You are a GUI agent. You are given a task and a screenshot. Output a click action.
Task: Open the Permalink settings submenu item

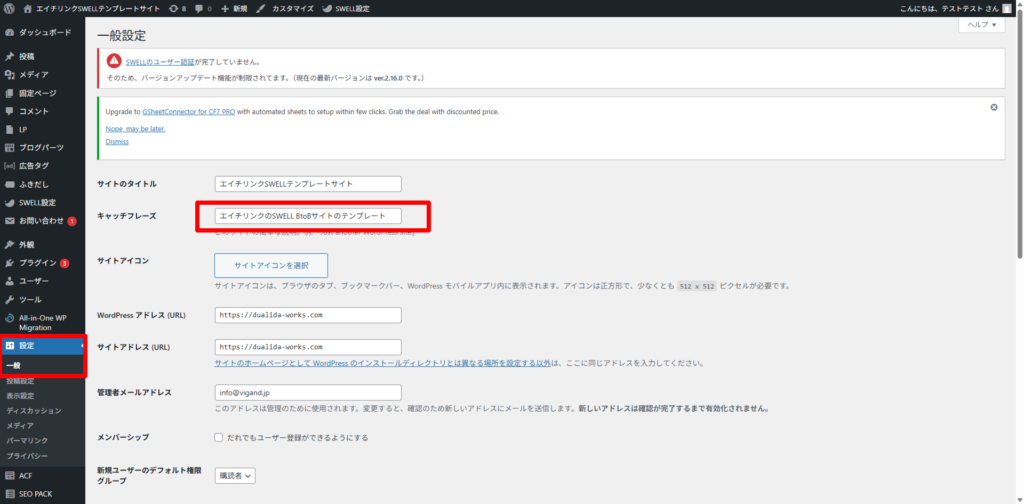[x=27, y=440]
